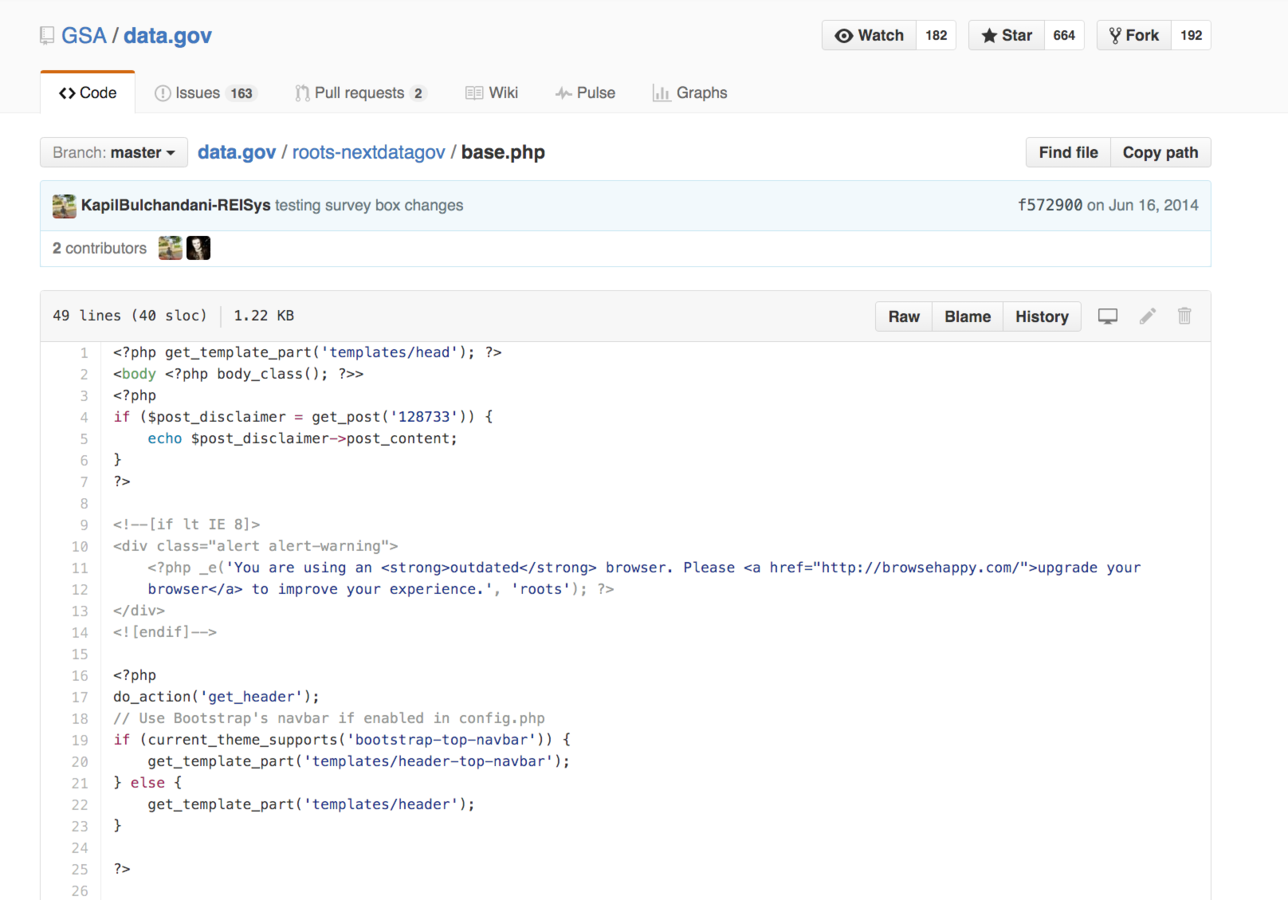Click the browsehappy.com URL in code
This screenshot has height=900, width=1288.
(924, 568)
